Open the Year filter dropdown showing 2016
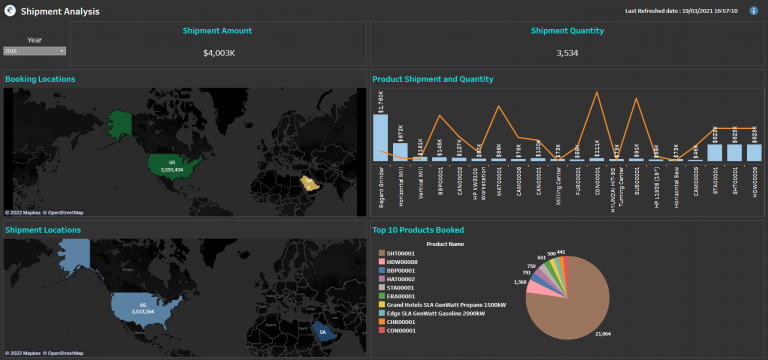 click(34, 51)
